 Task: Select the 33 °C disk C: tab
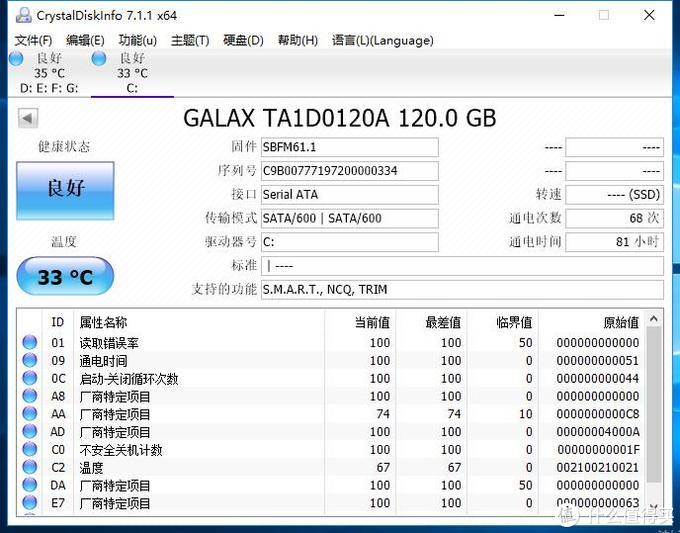(x=132, y=72)
